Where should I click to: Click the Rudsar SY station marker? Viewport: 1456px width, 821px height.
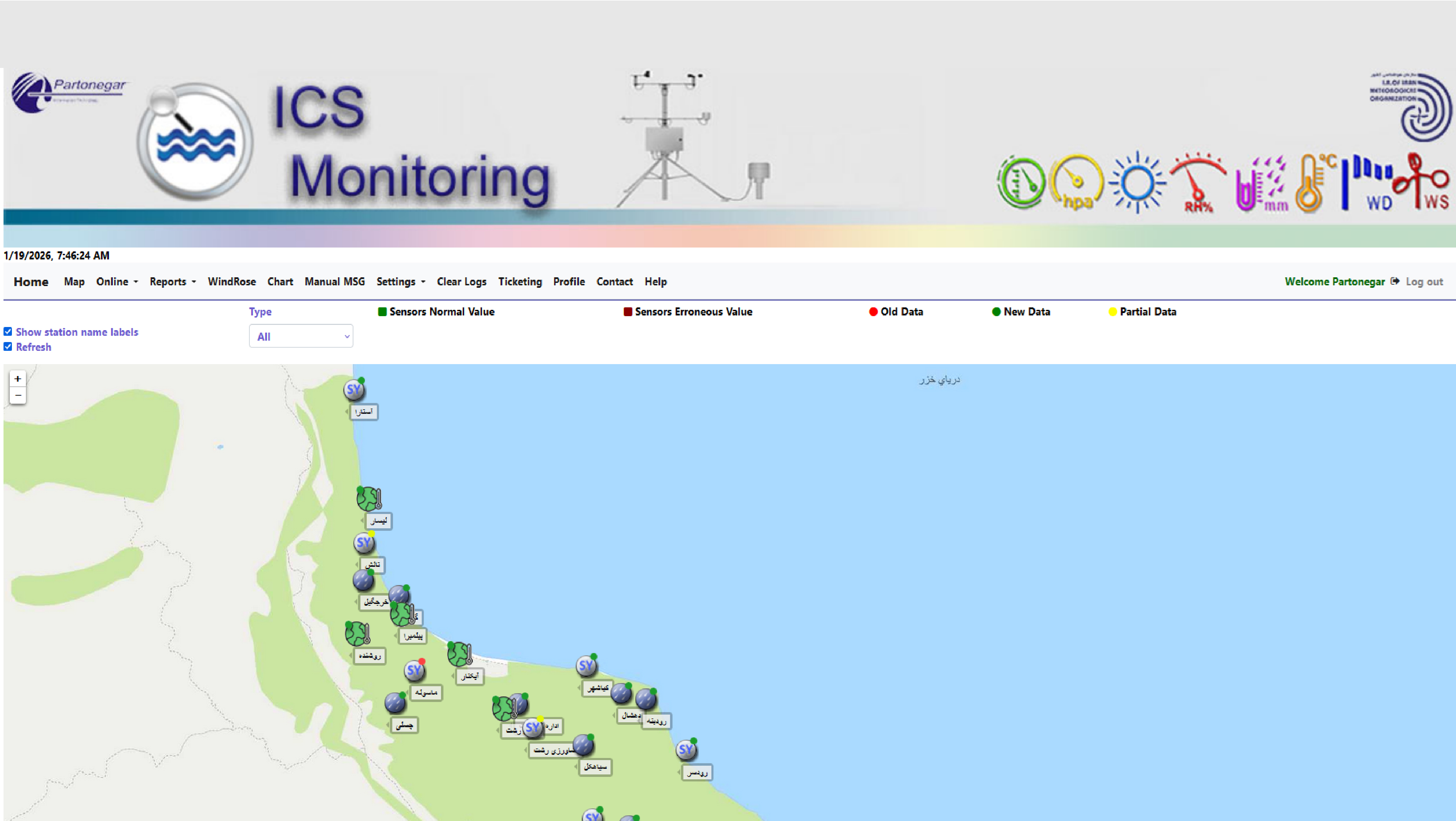tap(685, 750)
